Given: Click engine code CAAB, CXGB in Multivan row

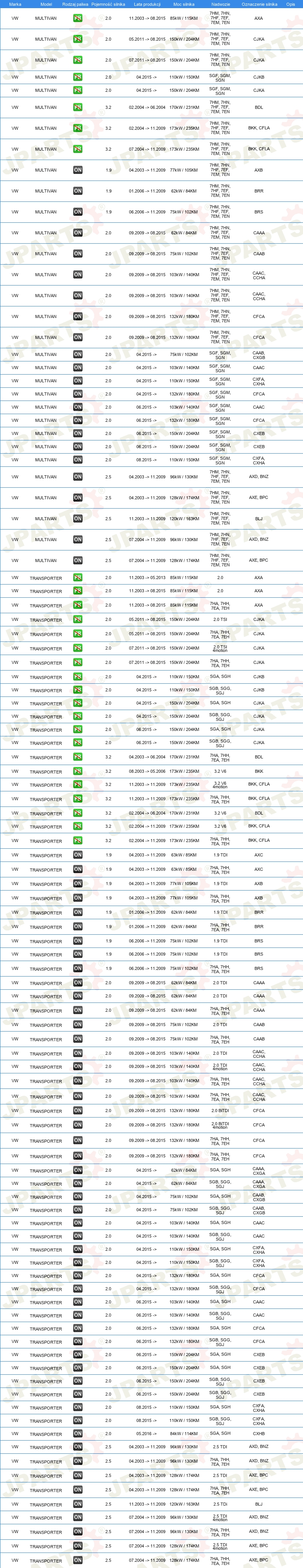Looking at the screenshot, I should [x=258, y=355].
